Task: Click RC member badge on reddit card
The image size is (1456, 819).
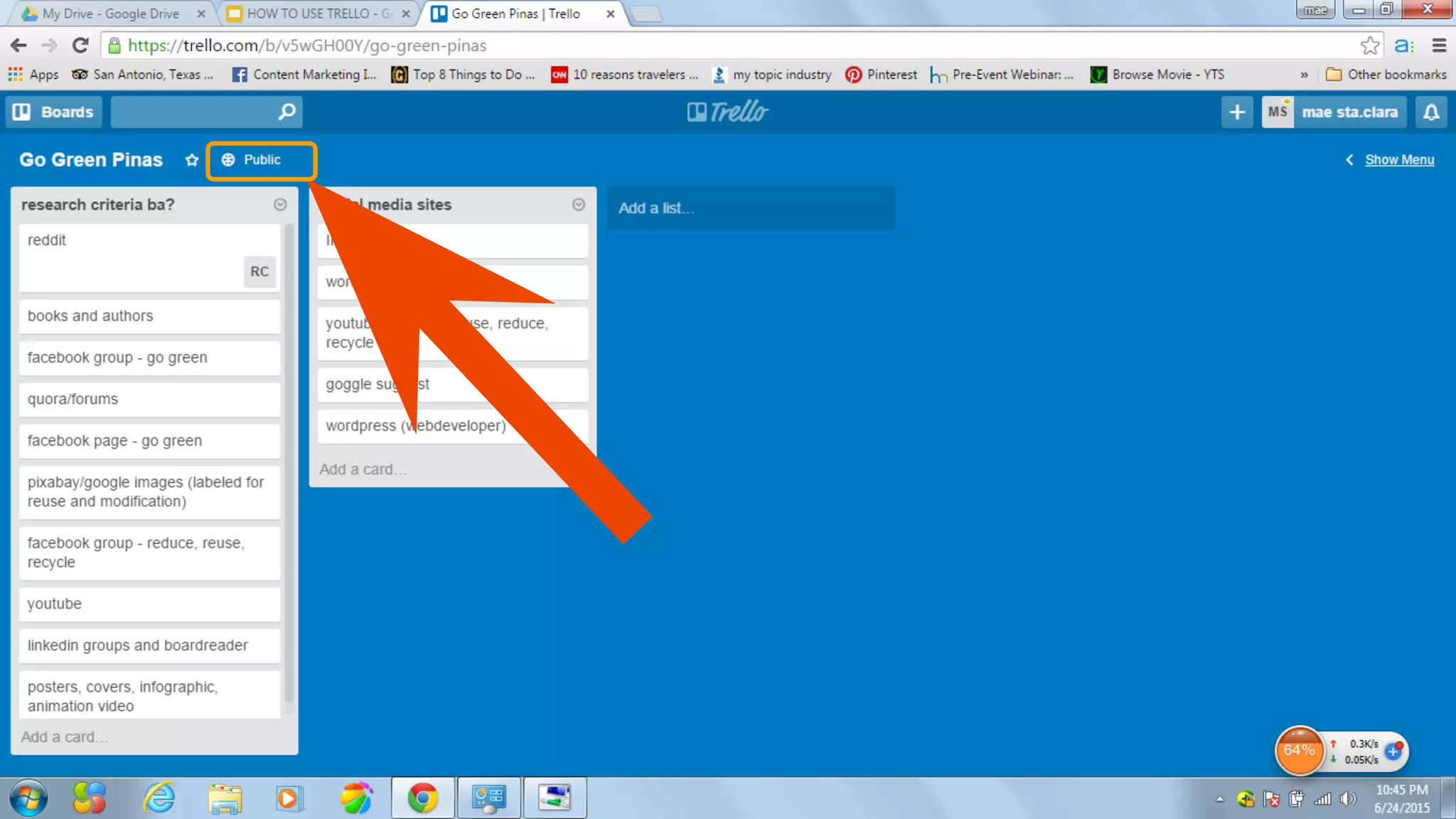Action: tap(259, 272)
